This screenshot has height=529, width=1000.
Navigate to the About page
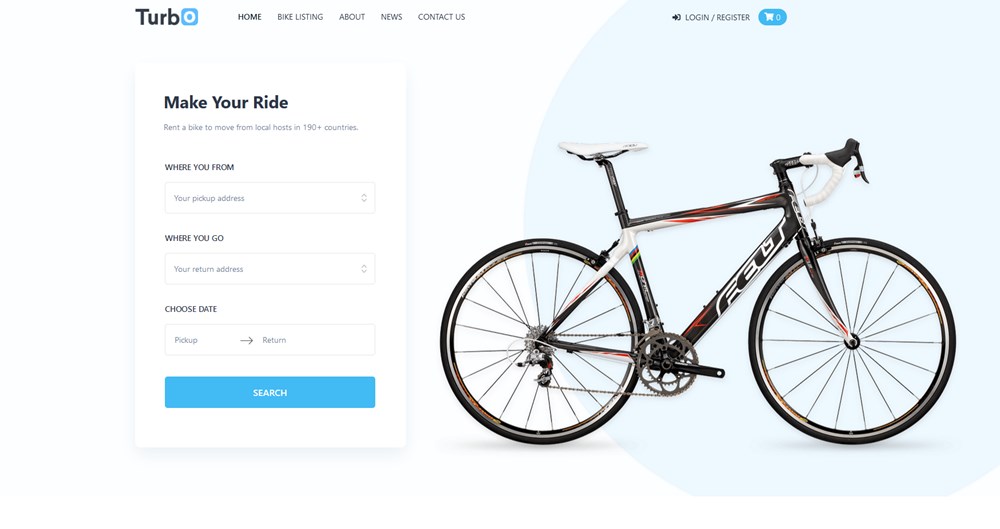click(351, 17)
